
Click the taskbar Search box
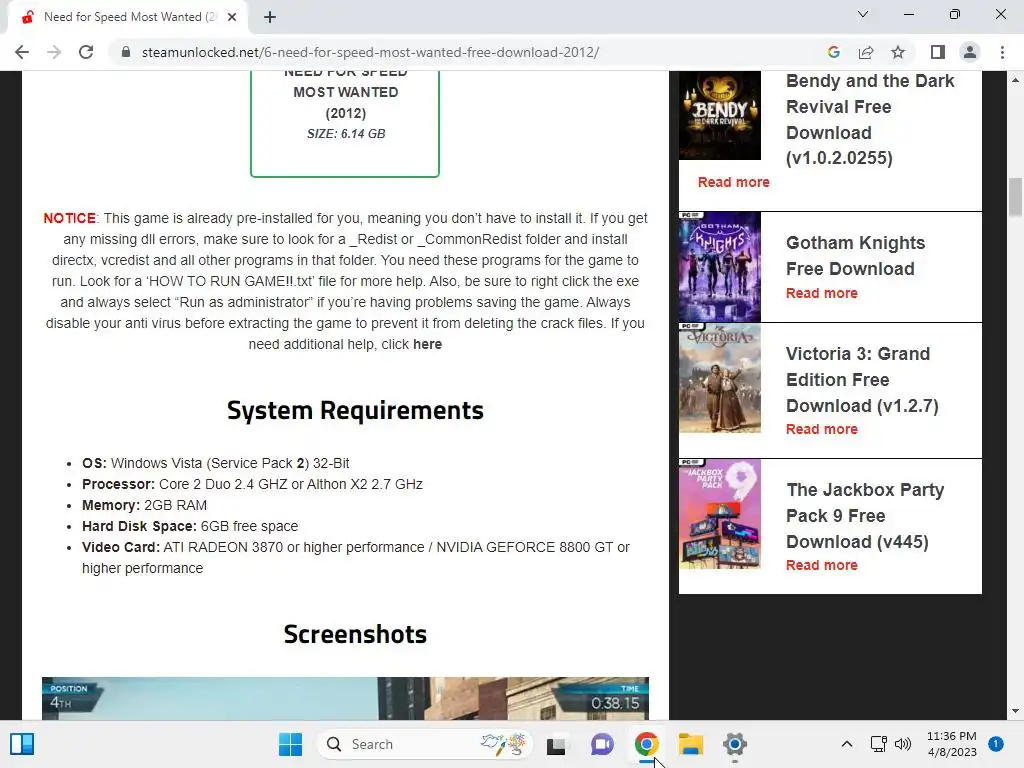coord(424,744)
